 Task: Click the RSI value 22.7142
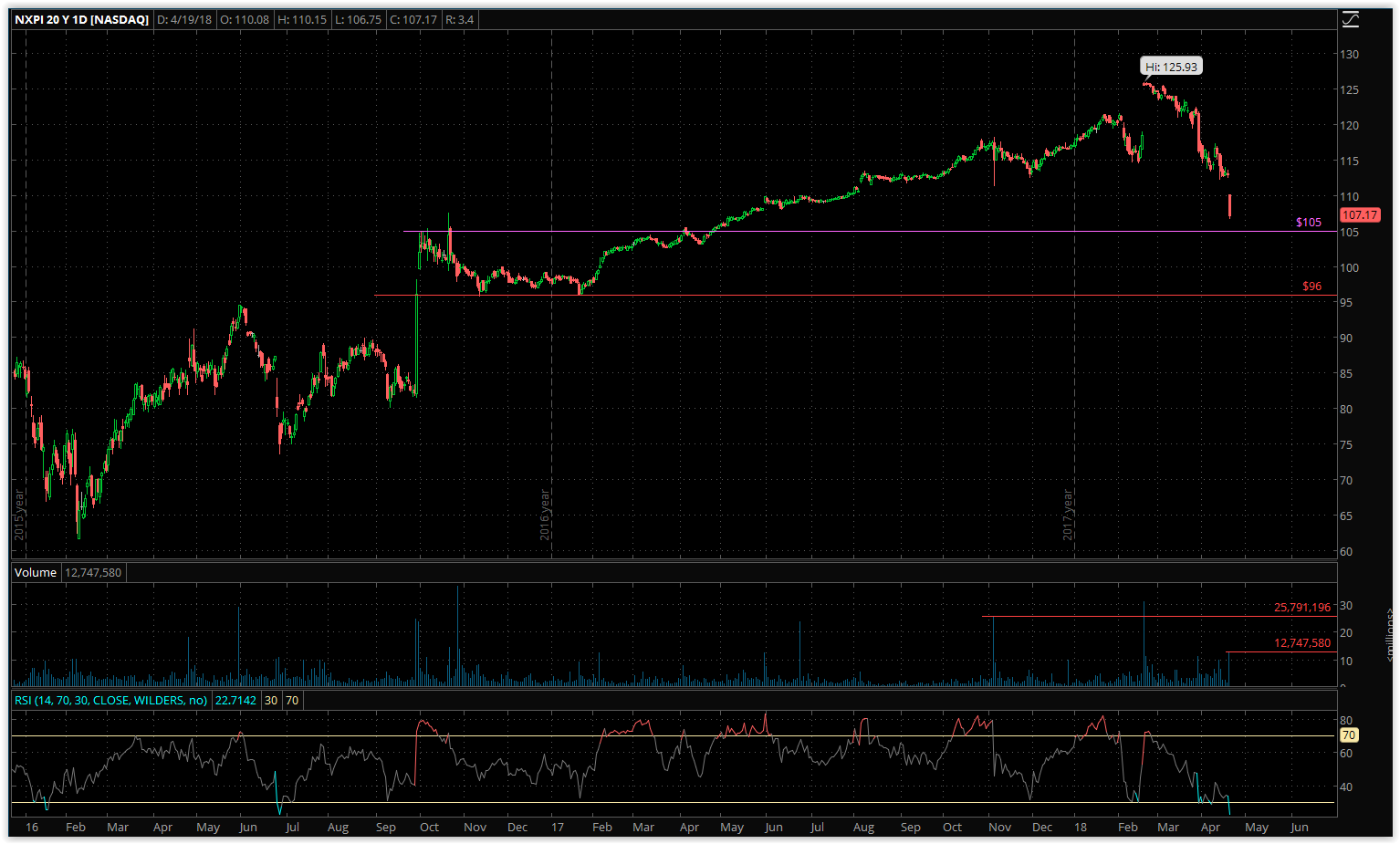click(x=235, y=700)
